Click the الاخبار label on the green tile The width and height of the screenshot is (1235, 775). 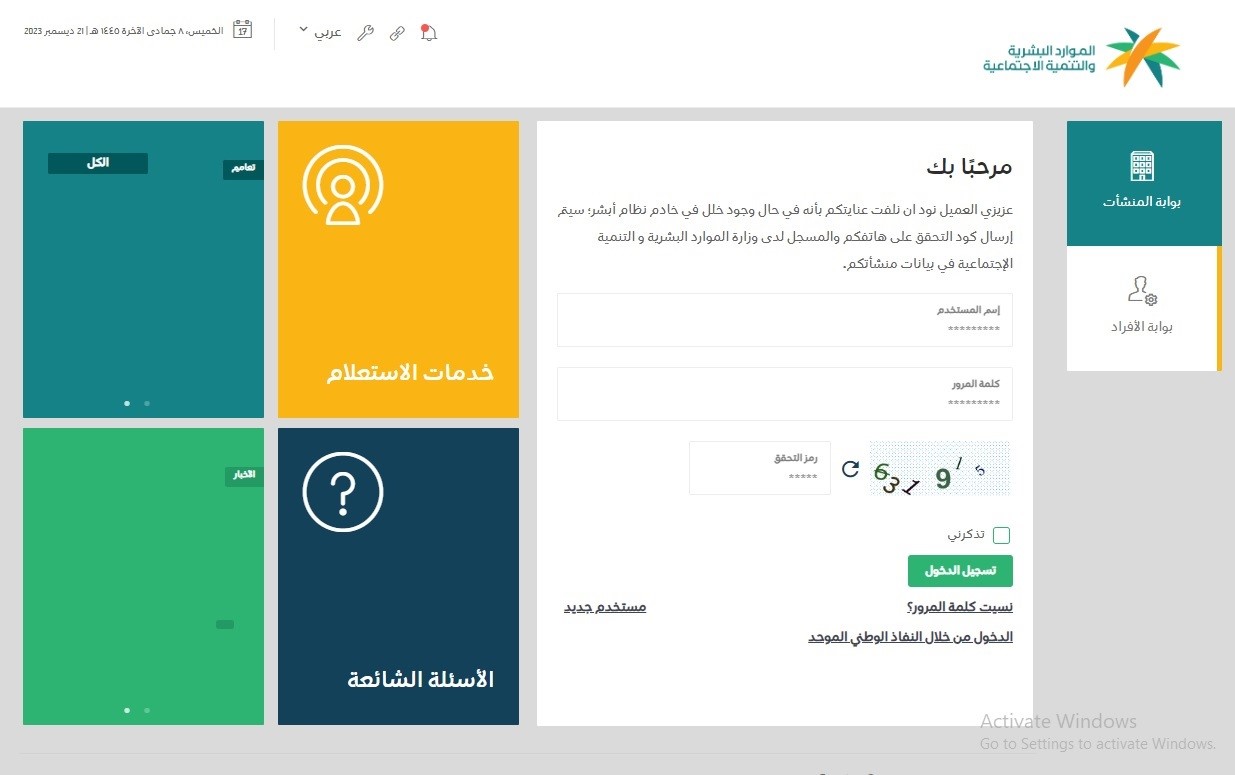tap(244, 475)
